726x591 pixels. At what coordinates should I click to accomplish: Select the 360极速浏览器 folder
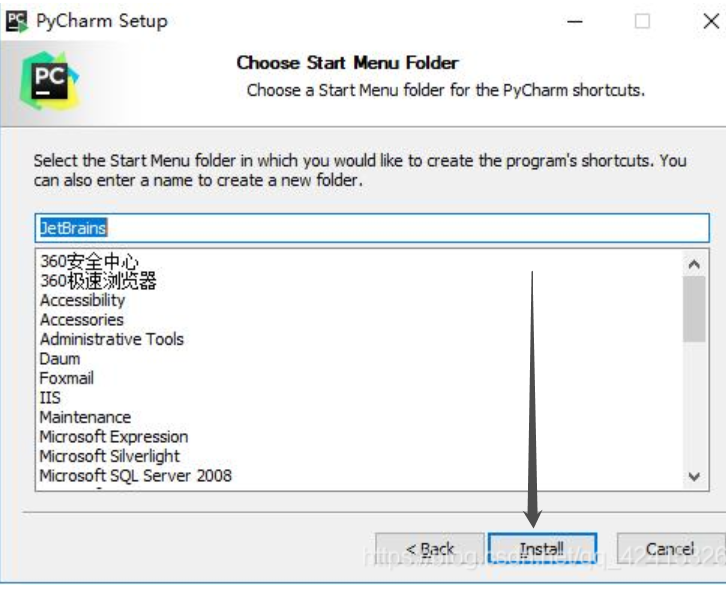(98, 281)
